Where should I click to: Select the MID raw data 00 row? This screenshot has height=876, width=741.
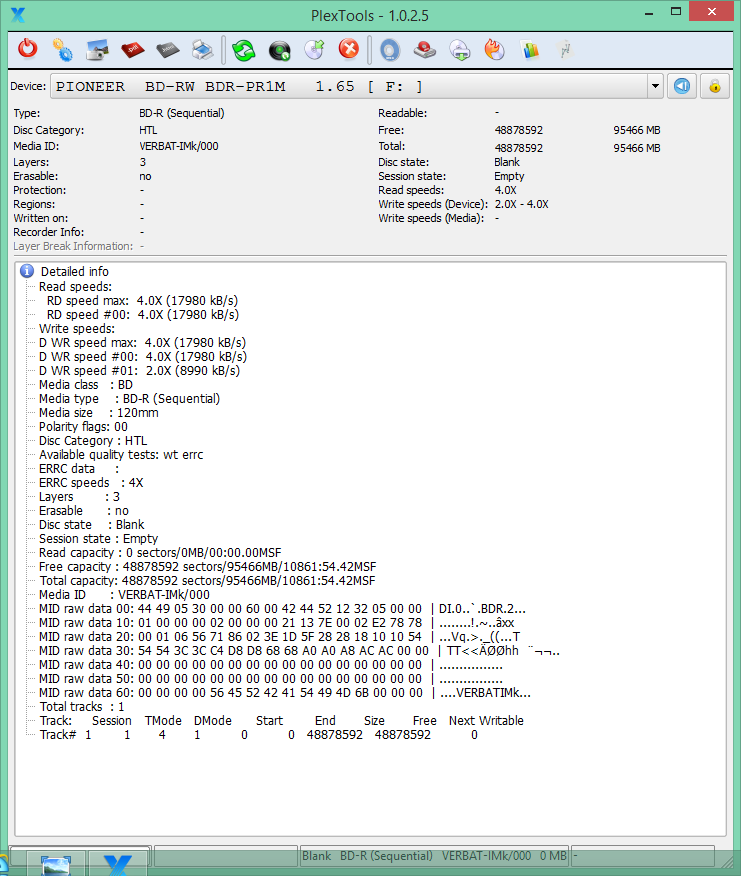click(x=282, y=608)
